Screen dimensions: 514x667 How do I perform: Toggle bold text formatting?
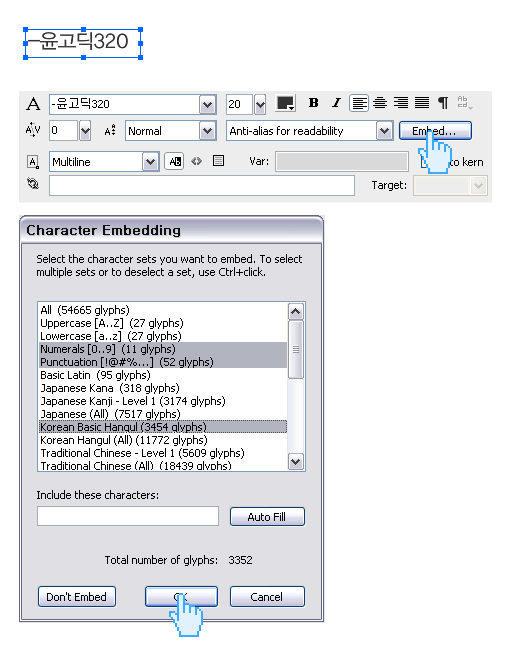(314, 103)
